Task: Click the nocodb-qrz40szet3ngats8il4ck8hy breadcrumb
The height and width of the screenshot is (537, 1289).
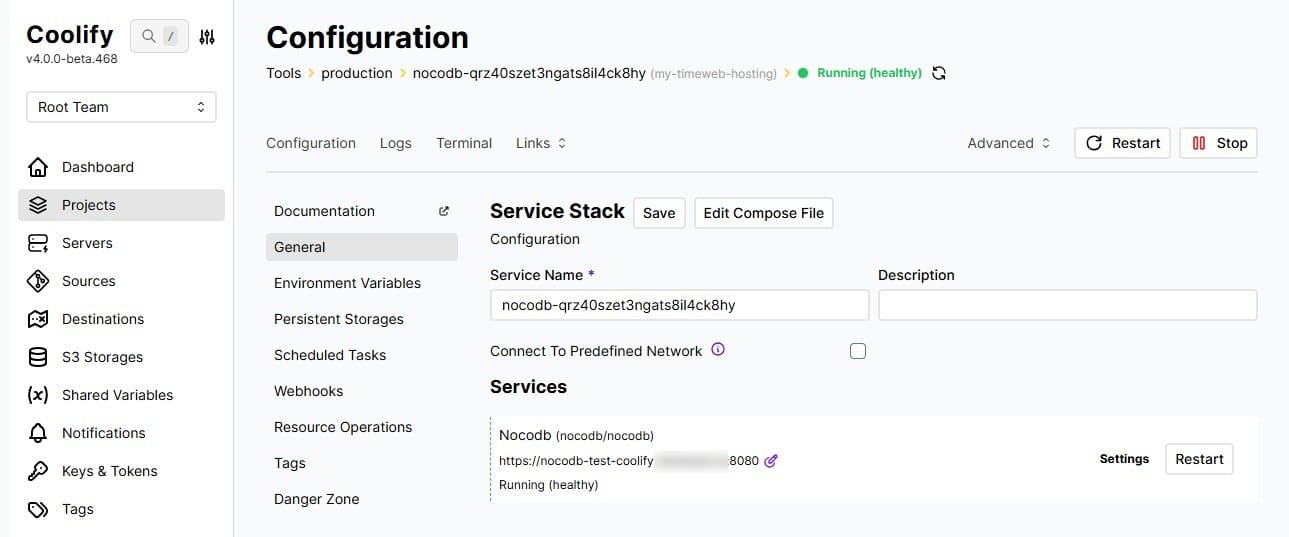Action: 529,73
